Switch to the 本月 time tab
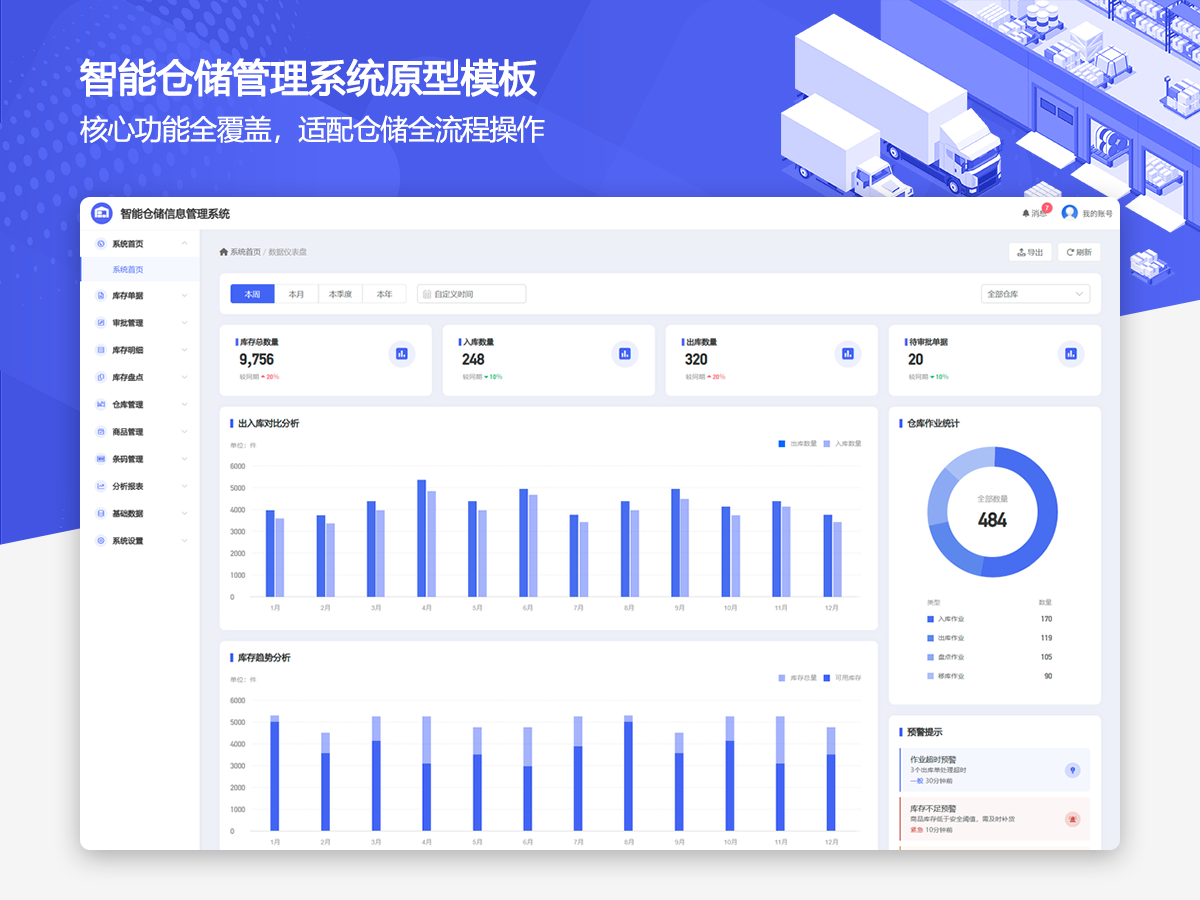 [296, 294]
